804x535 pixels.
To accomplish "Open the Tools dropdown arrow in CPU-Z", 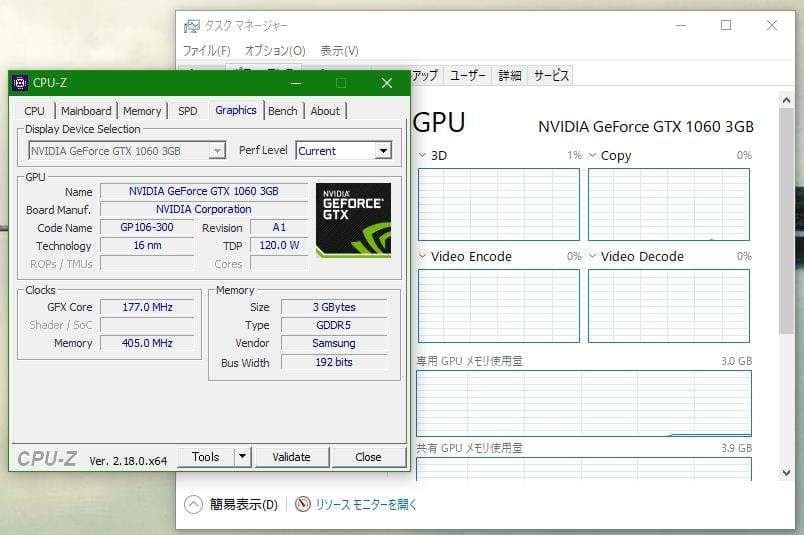I will [x=243, y=457].
